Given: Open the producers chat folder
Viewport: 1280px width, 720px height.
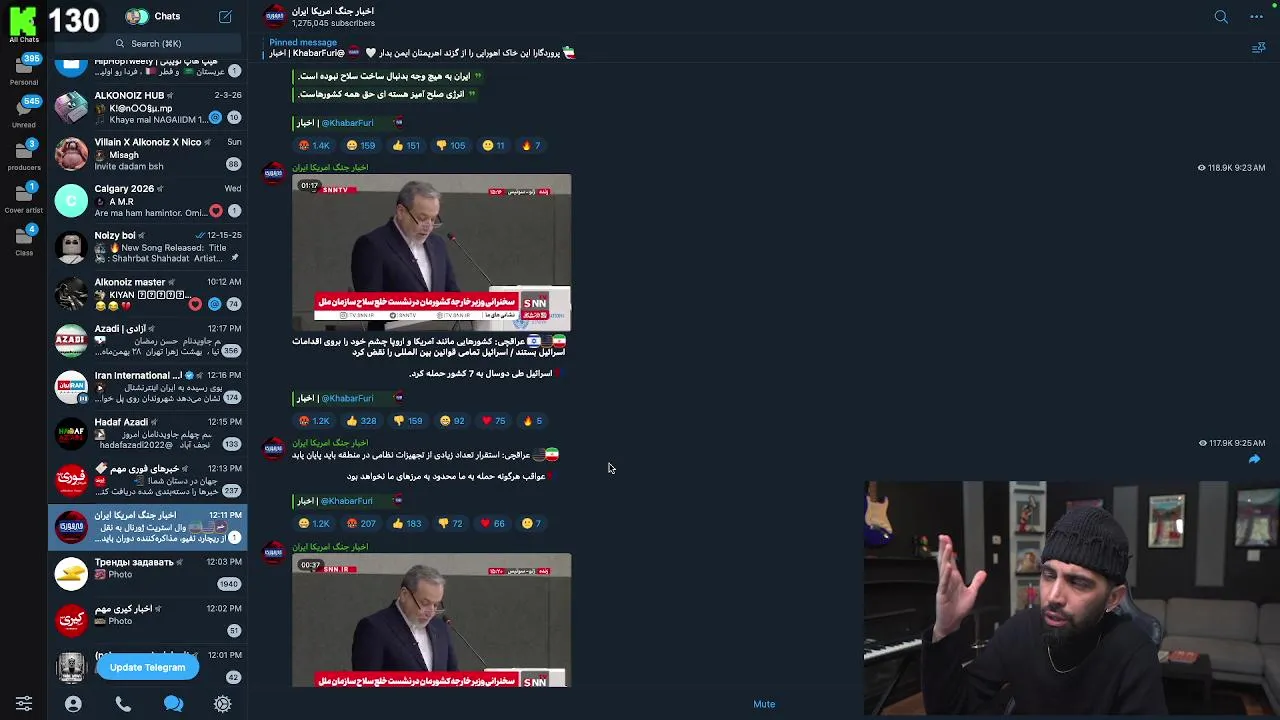Looking at the screenshot, I should (24, 156).
